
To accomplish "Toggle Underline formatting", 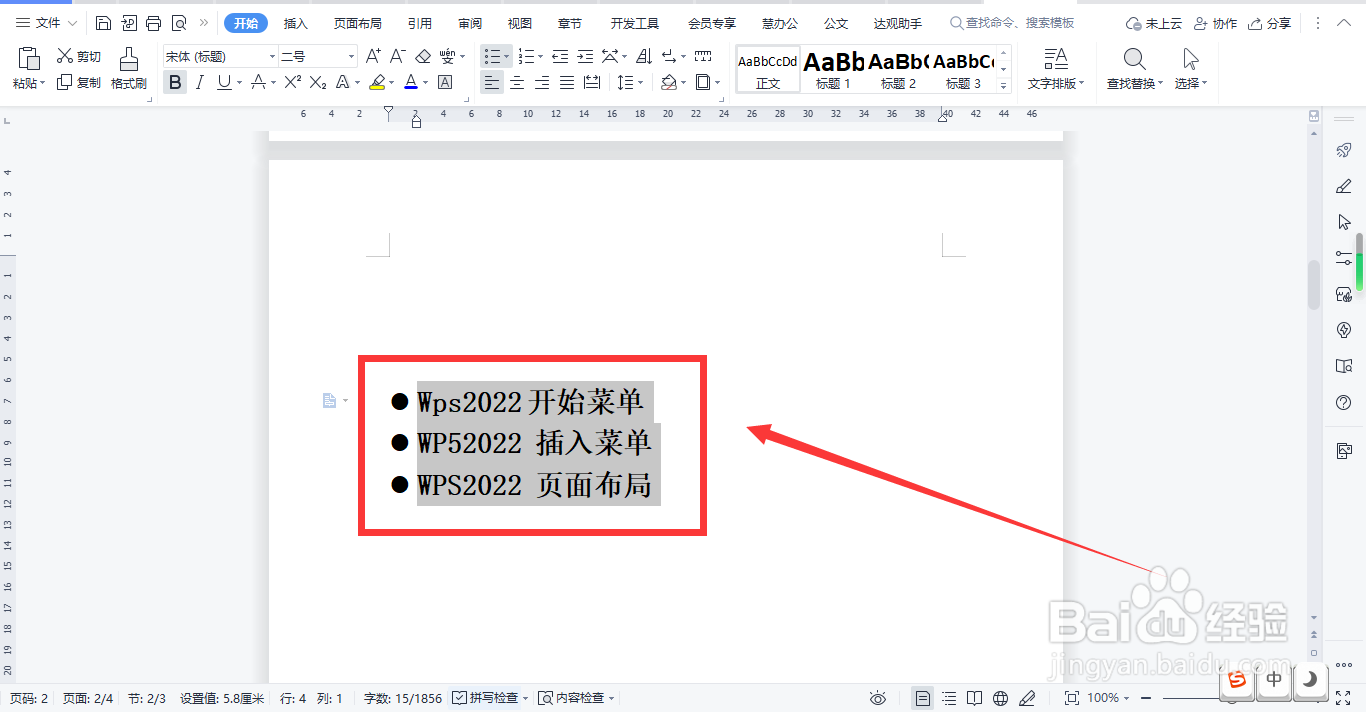I will coord(223,83).
